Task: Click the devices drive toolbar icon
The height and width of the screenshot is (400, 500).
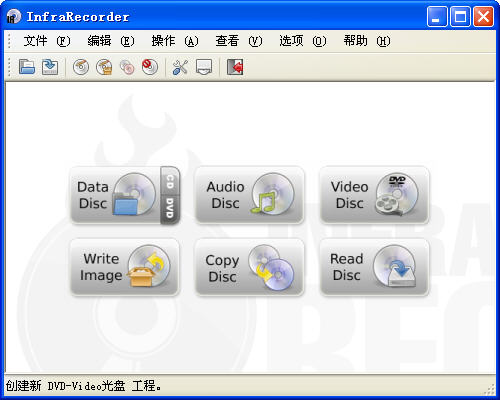Action: pyautogui.click(x=204, y=67)
